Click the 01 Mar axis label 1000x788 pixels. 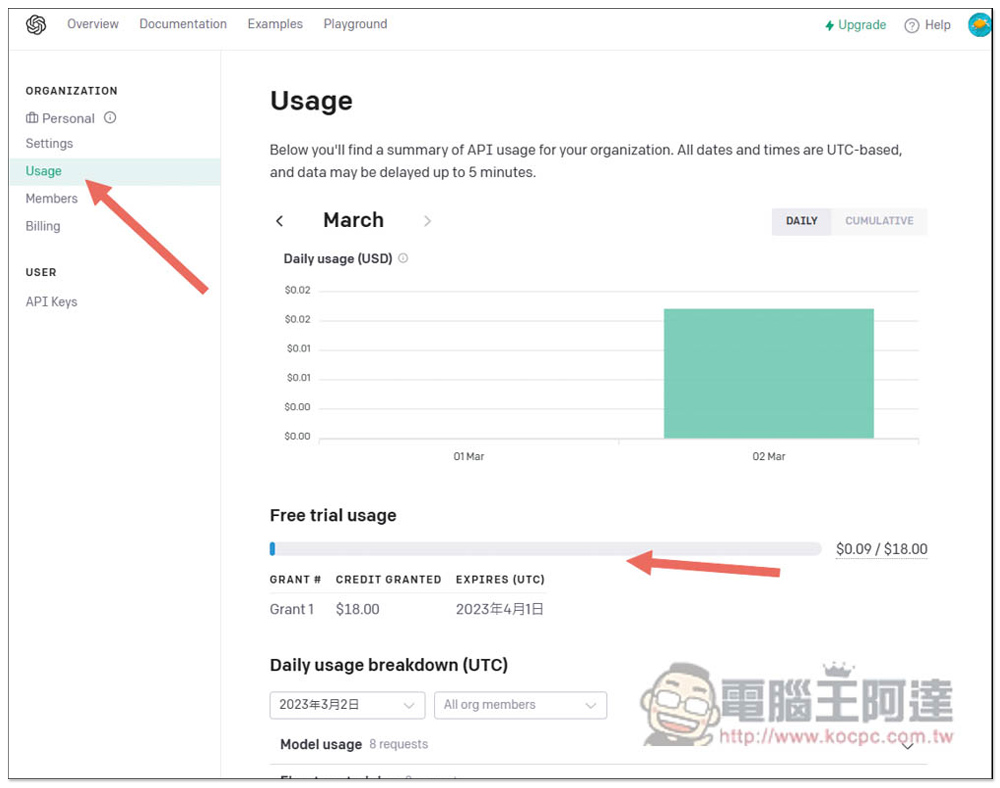click(x=469, y=456)
